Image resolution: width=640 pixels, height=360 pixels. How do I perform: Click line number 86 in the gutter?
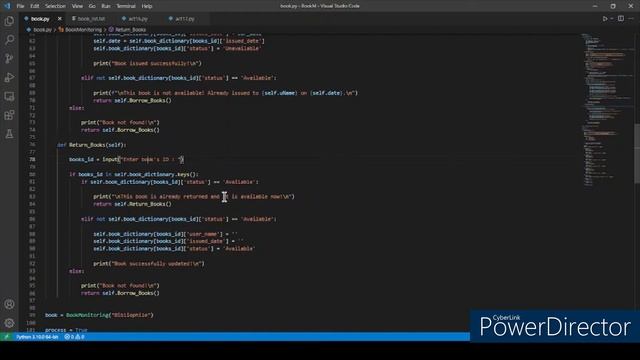point(32,219)
